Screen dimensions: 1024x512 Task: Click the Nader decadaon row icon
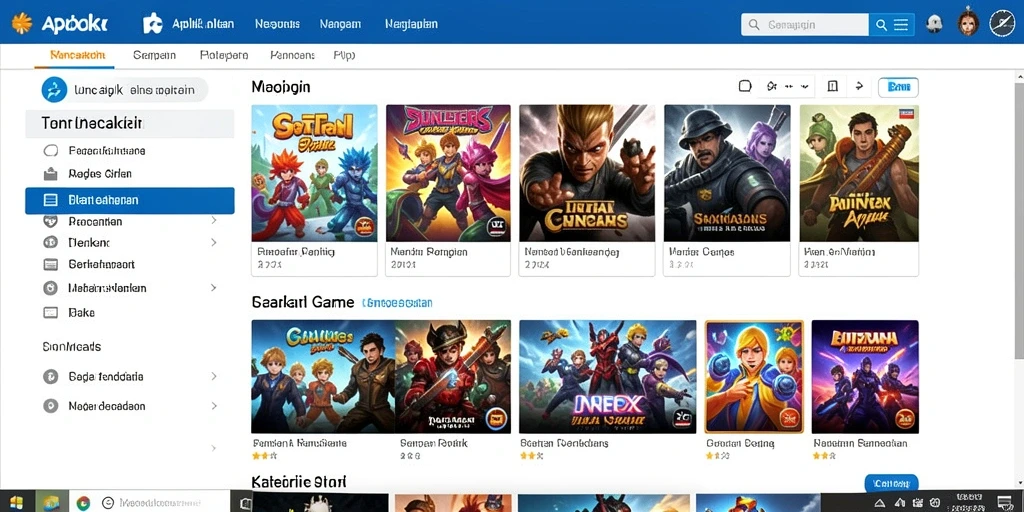(50, 406)
